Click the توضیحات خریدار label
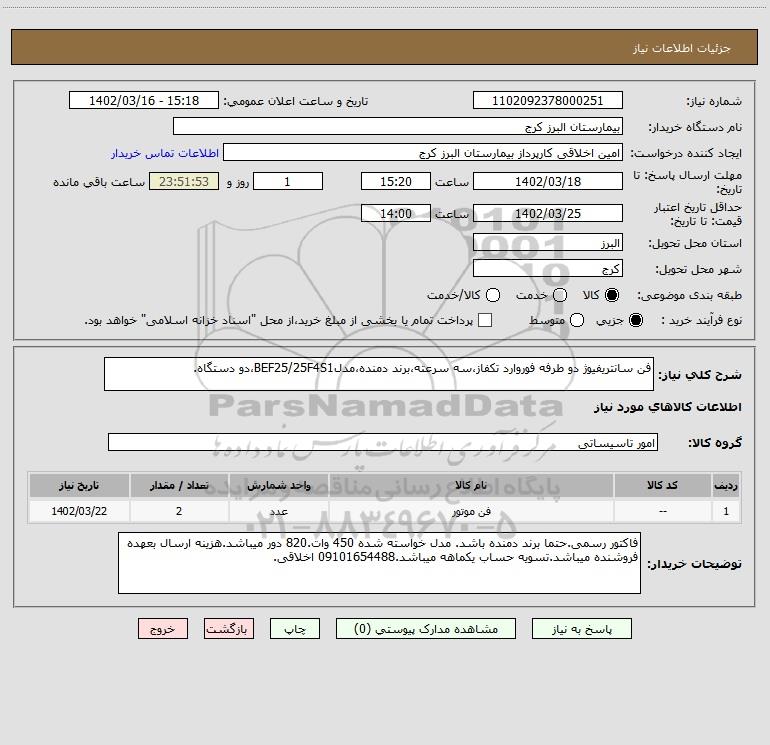 pyautogui.click(x=694, y=564)
